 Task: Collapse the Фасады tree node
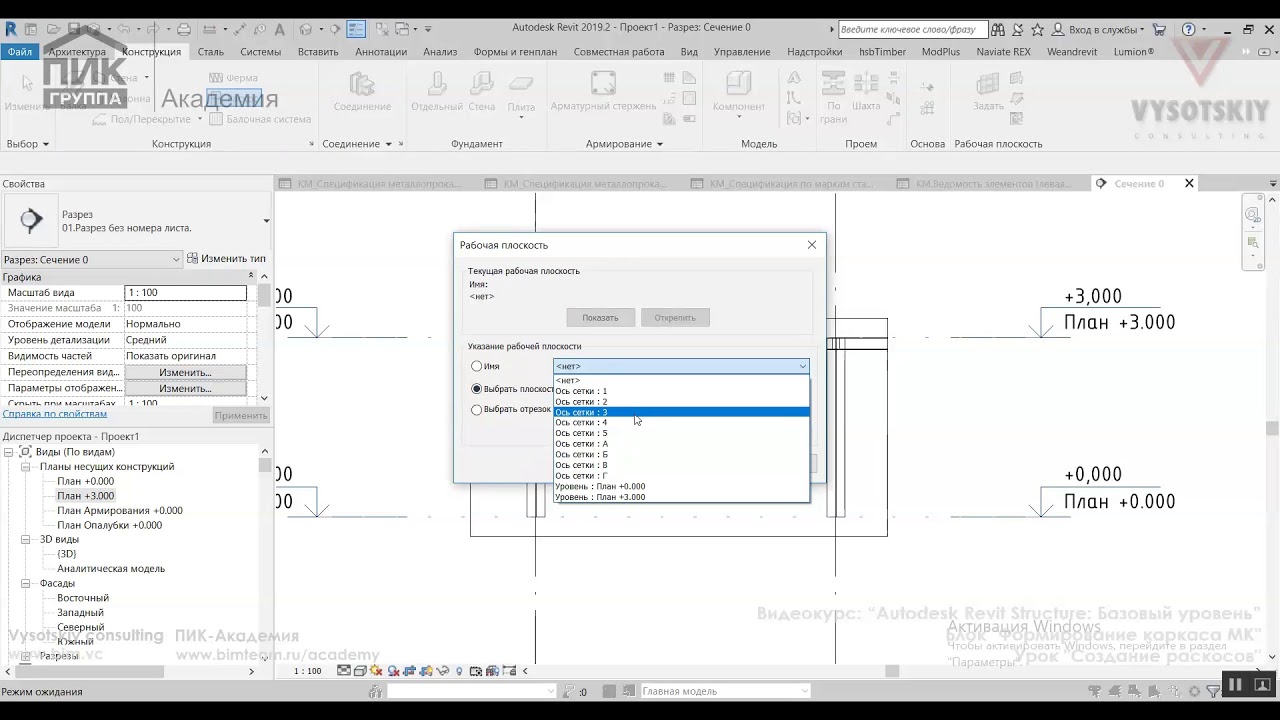pos(26,583)
